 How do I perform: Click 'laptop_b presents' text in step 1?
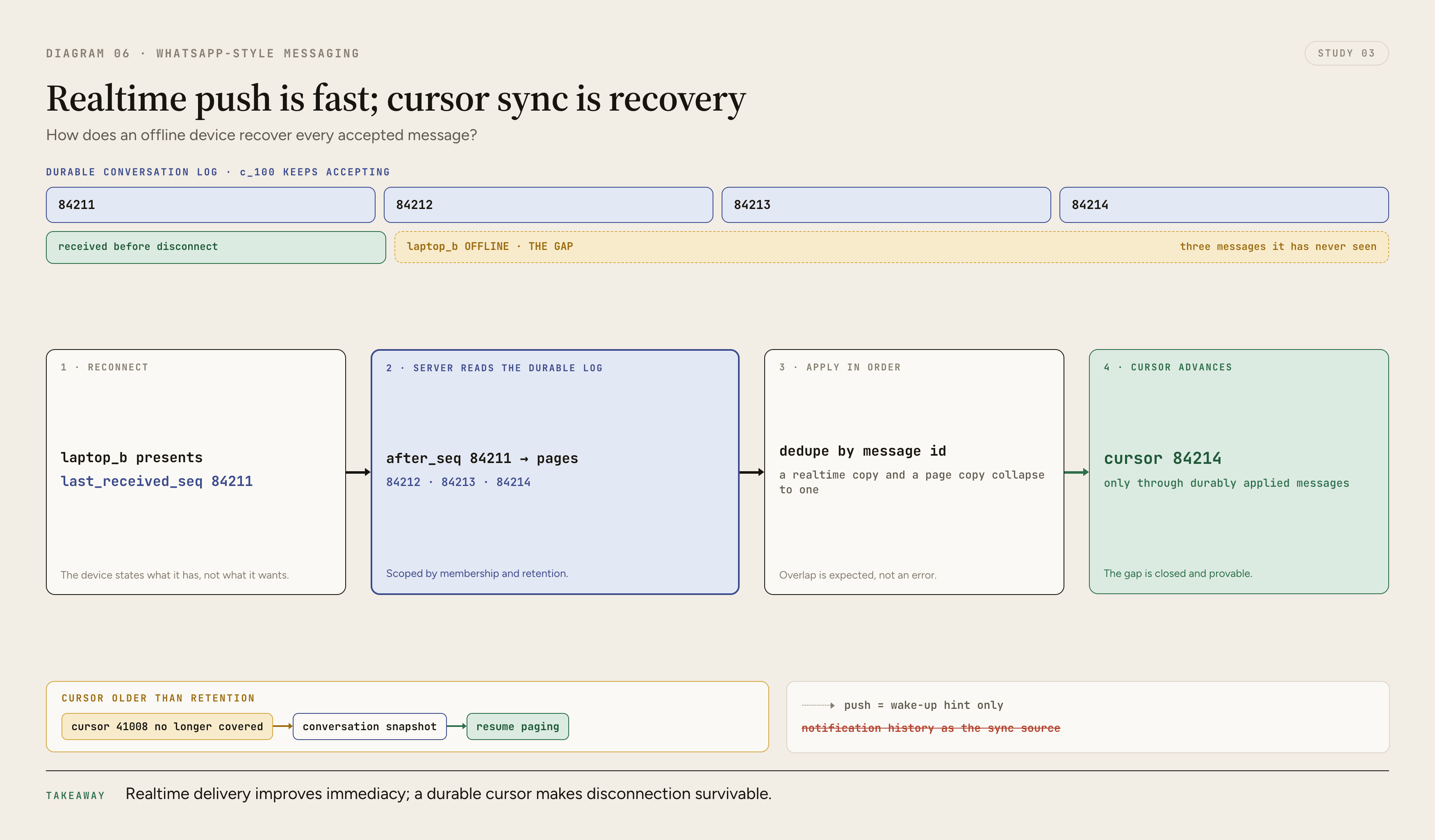click(132, 458)
